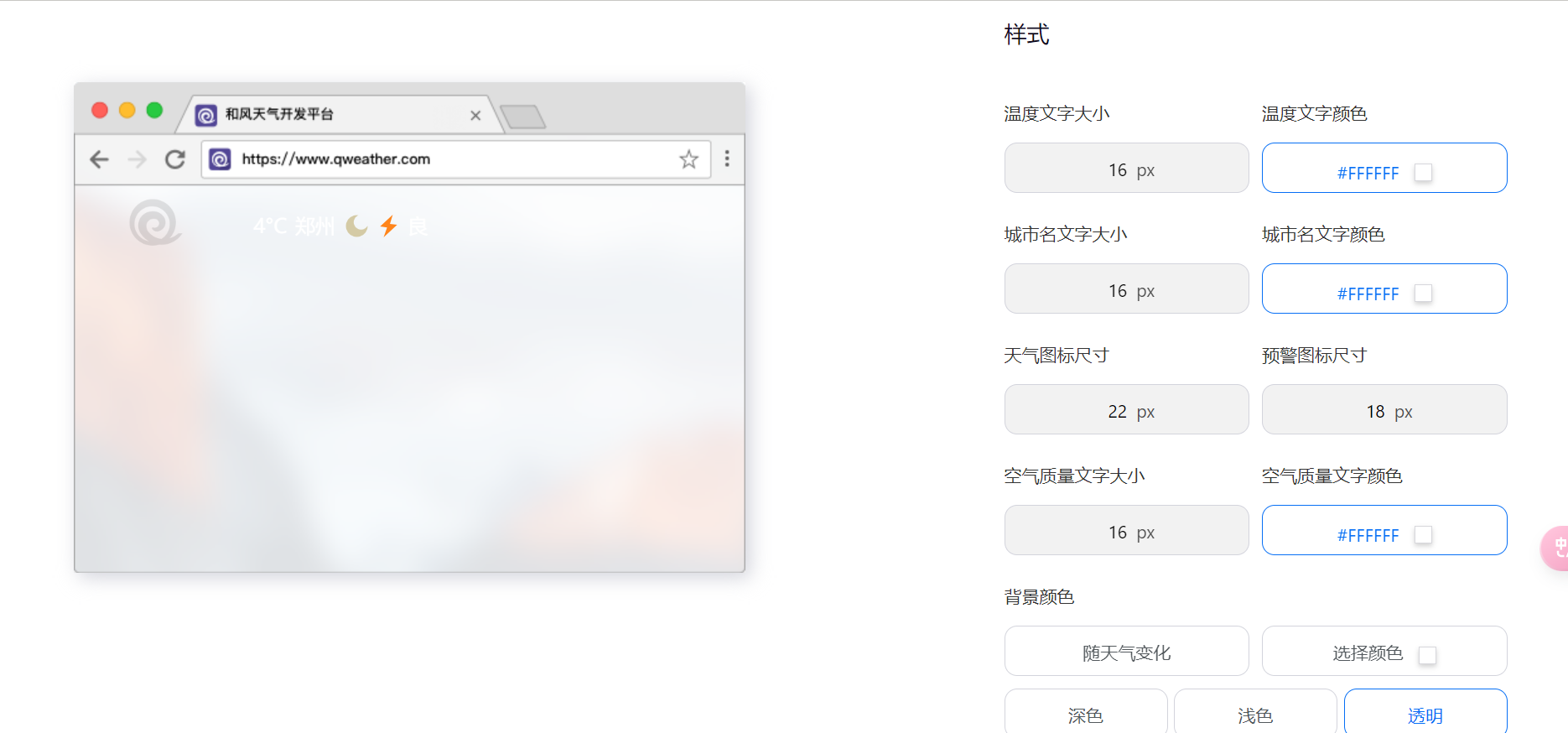Click the moon weather icon in preview
Viewport: 1568px width, 733px height.
click(357, 226)
